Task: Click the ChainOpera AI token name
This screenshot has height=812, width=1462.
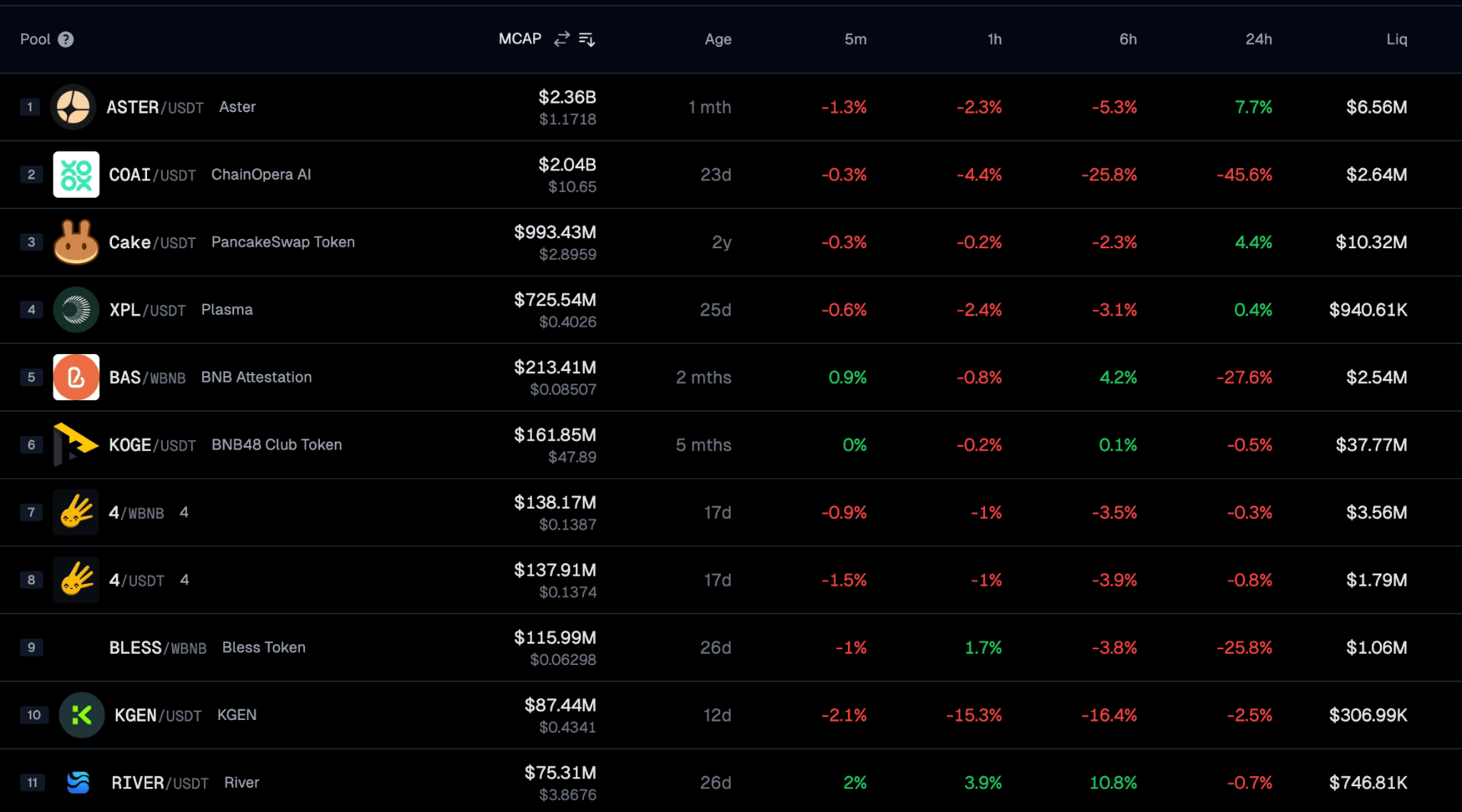Action: click(x=261, y=175)
